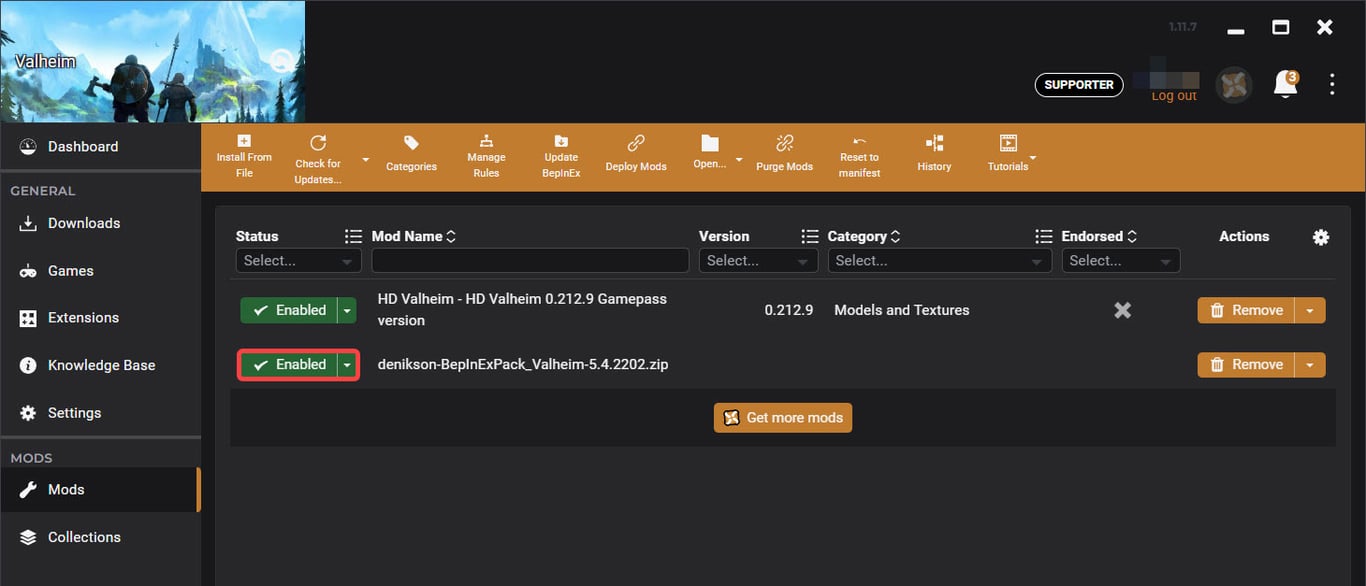
Task: Click the Update BepInEx icon
Action: 560,155
